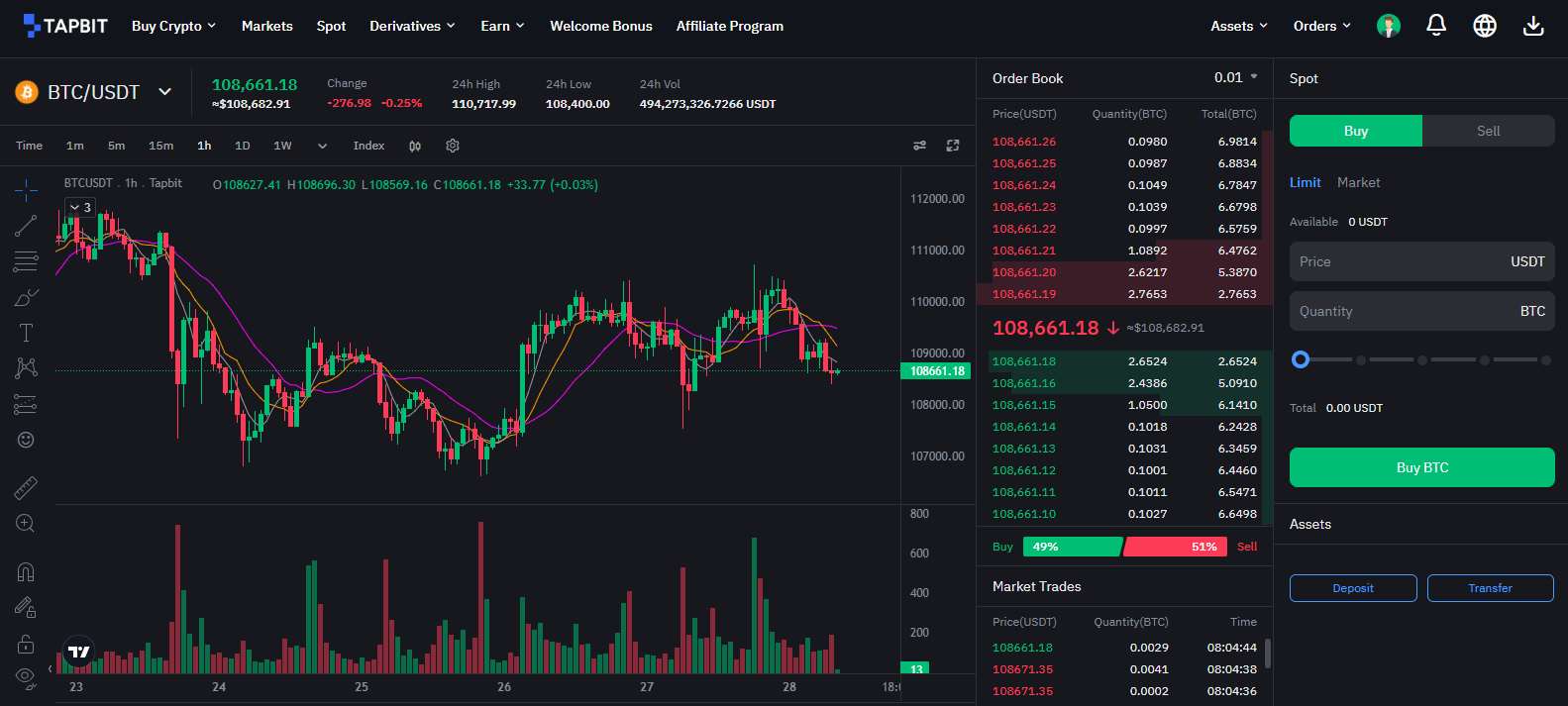The image size is (1568, 706).
Task: Focus the Quantity BTC input field
Action: pos(1422,311)
